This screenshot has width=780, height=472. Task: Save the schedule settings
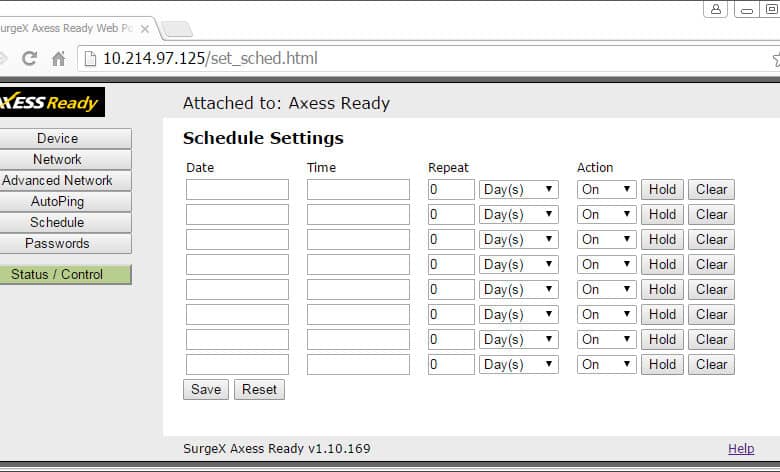point(206,389)
